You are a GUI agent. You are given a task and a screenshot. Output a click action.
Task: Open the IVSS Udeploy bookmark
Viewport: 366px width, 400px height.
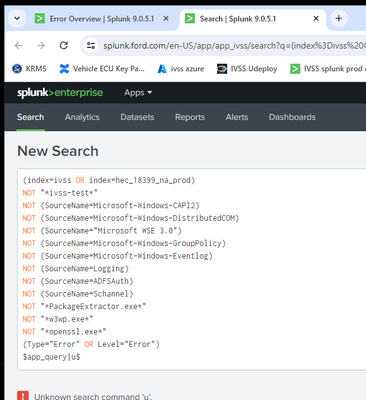tap(247, 69)
